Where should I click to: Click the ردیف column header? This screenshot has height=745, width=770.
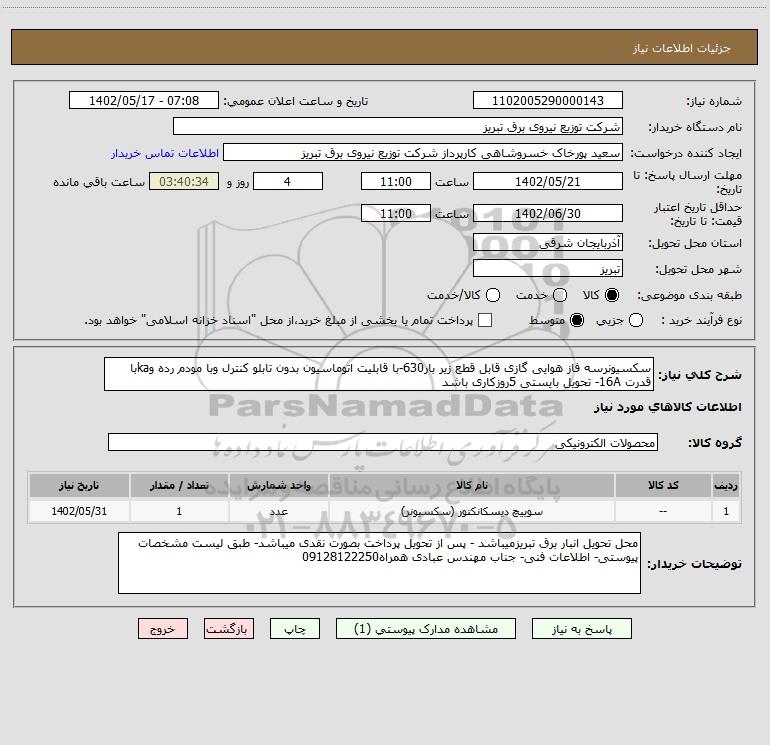point(726,485)
